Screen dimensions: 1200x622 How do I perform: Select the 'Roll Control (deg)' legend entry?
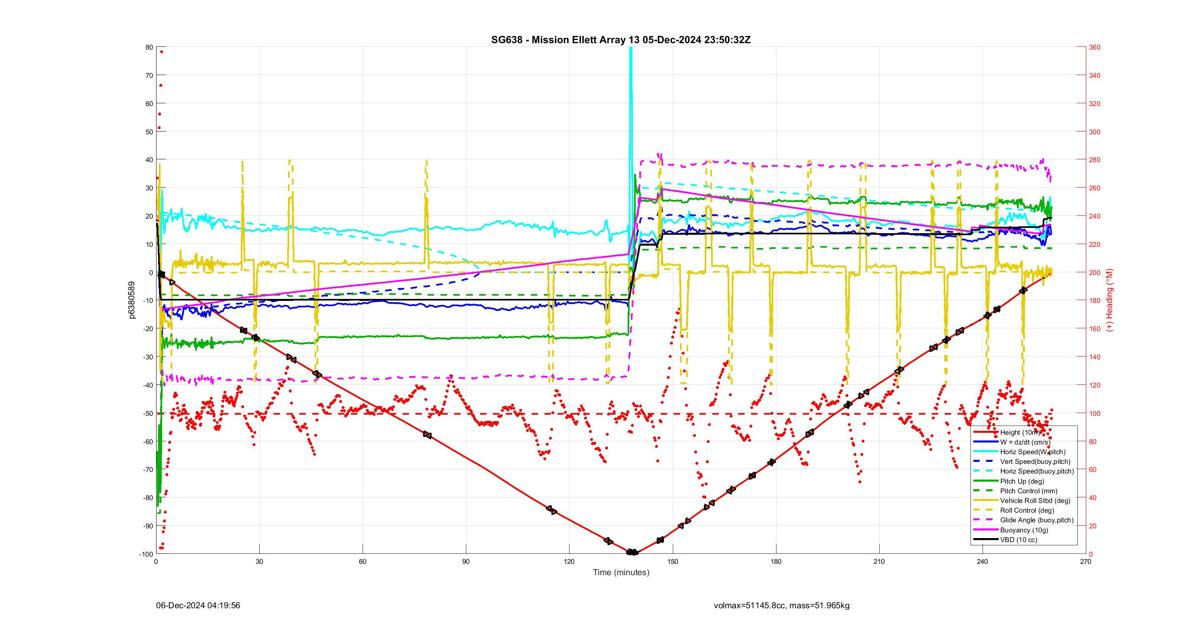click(x=1027, y=510)
